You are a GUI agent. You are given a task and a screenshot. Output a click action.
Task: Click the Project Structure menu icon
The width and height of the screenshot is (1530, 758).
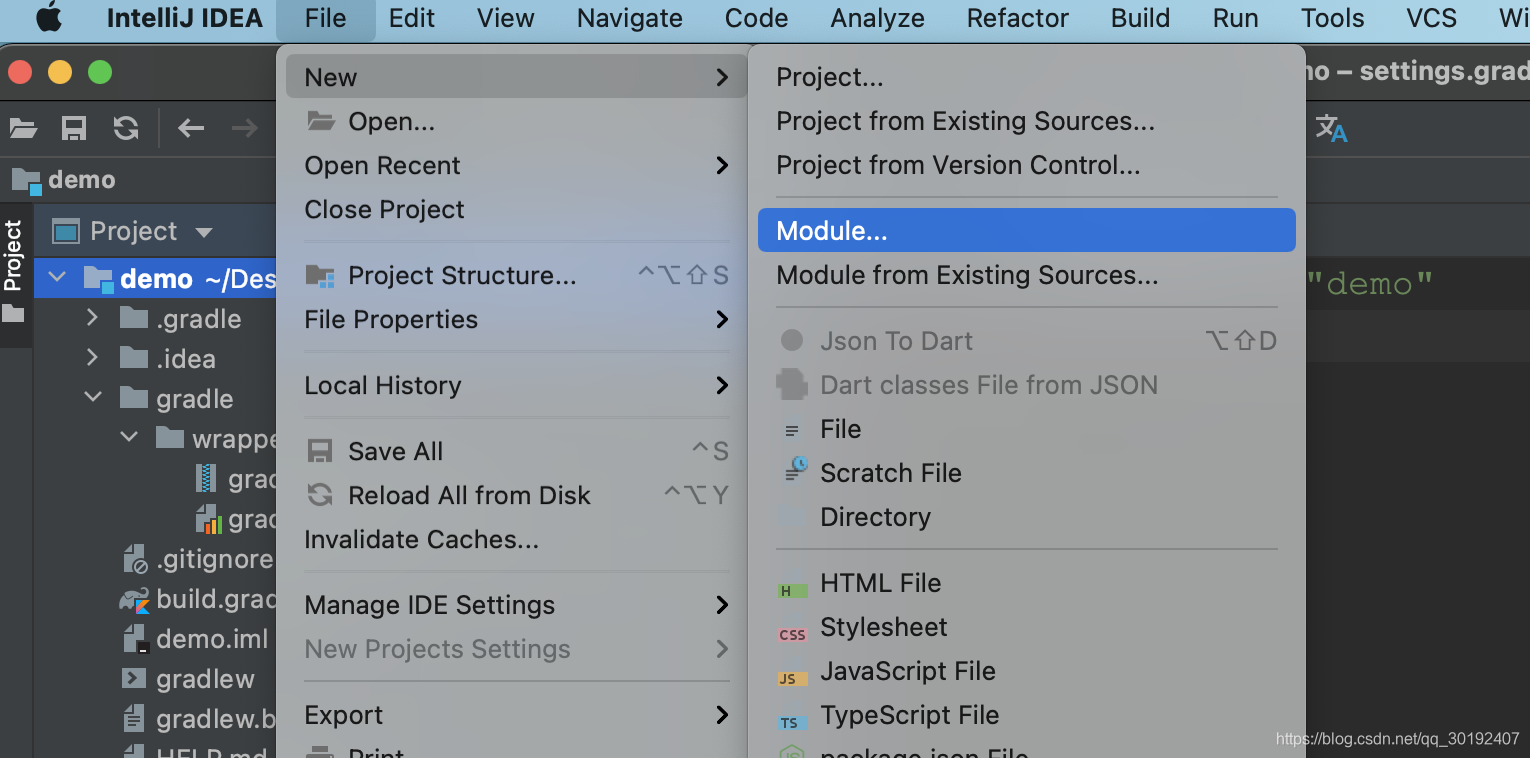[x=320, y=276]
